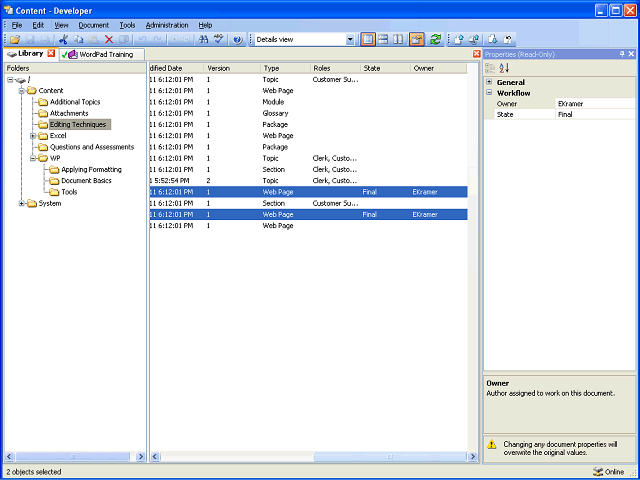The width and height of the screenshot is (640, 480).
Task: Close the active pane with right-side red X
Action: (x=476, y=53)
